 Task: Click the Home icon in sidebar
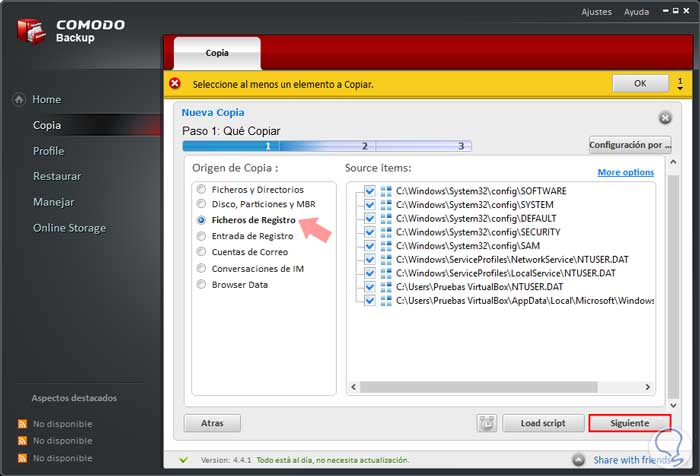[x=19, y=99]
